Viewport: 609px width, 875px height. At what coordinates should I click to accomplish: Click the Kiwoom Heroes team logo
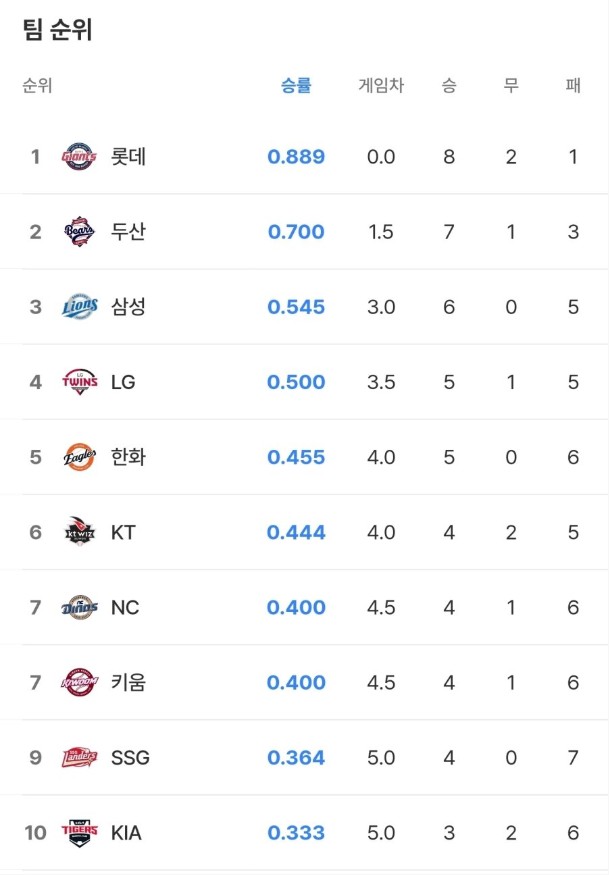coord(79,682)
